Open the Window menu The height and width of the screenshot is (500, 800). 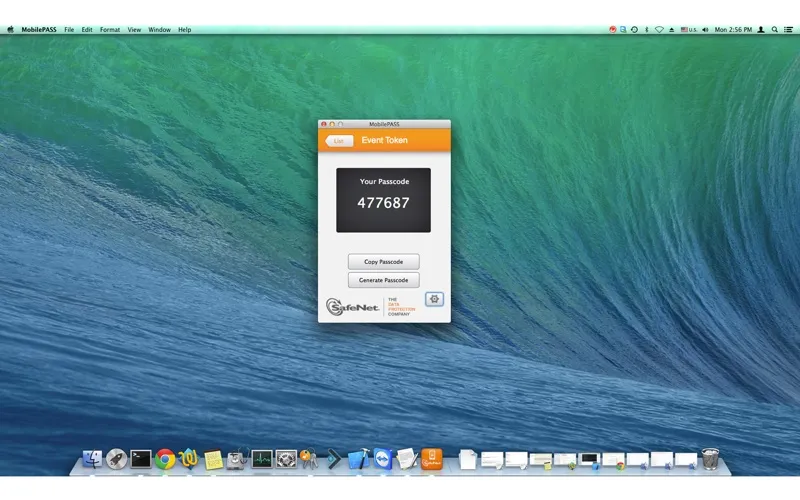[x=159, y=30]
